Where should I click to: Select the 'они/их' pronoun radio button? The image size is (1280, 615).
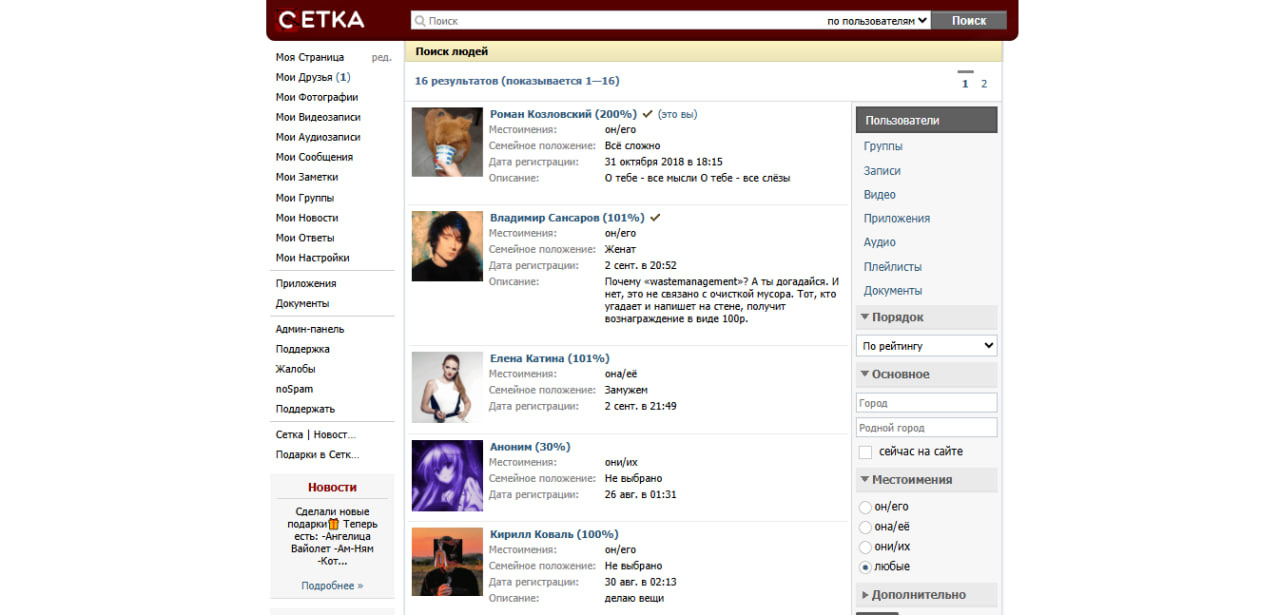pyautogui.click(x=865, y=547)
